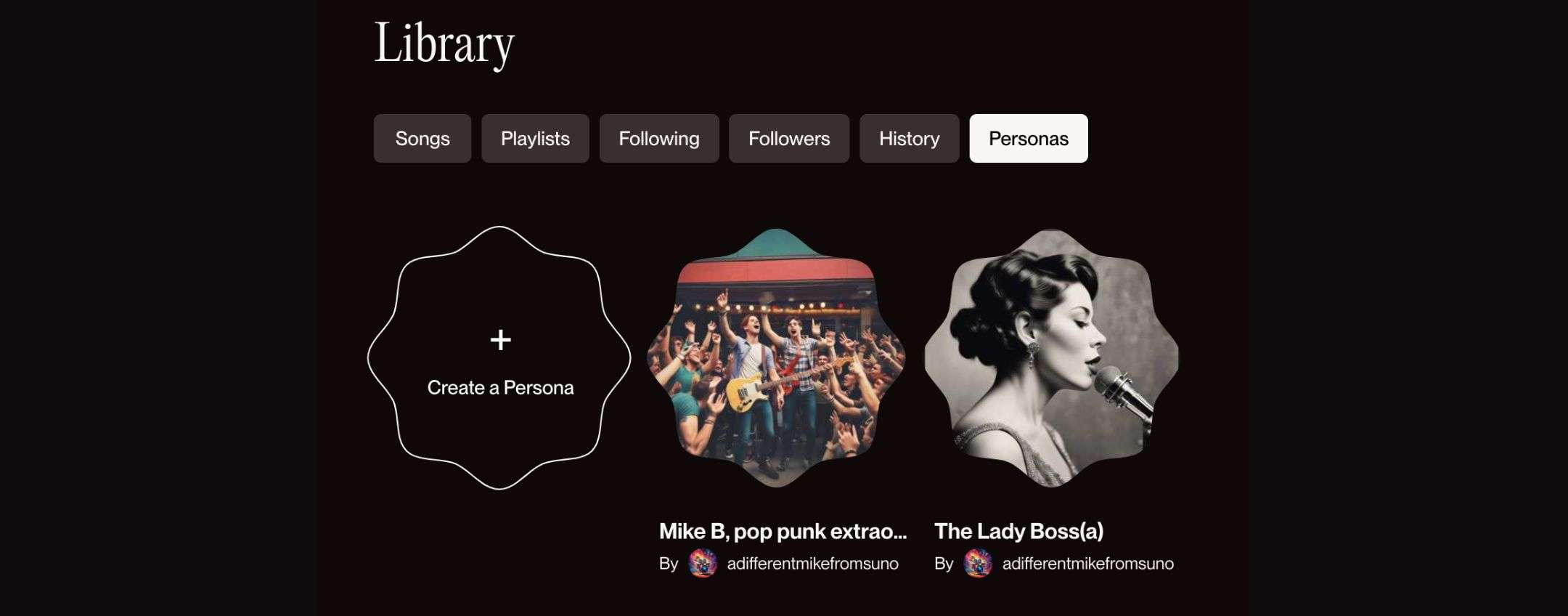The image size is (1568, 616).
Task: Open adifferentmikefromsuno avatar under Mike B persona
Action: coord(702,564)
